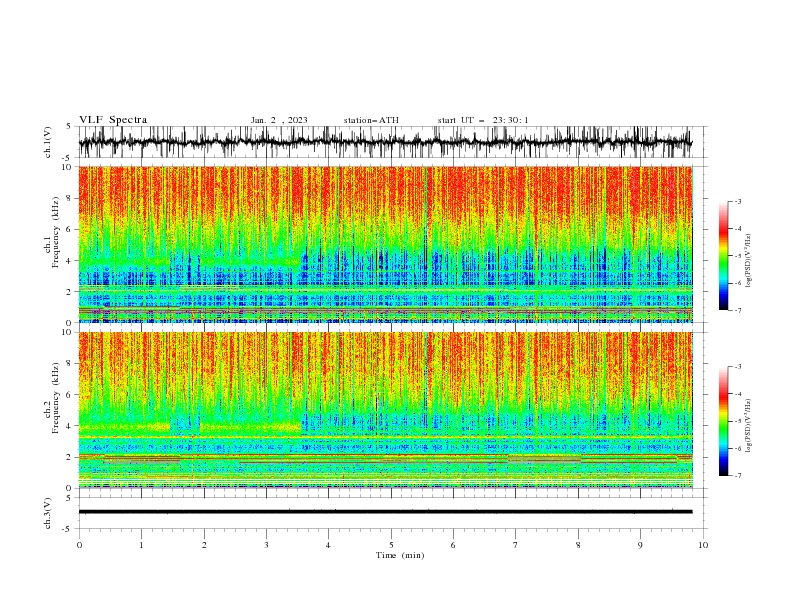Click time axis tick label "1"

point(141,545)
